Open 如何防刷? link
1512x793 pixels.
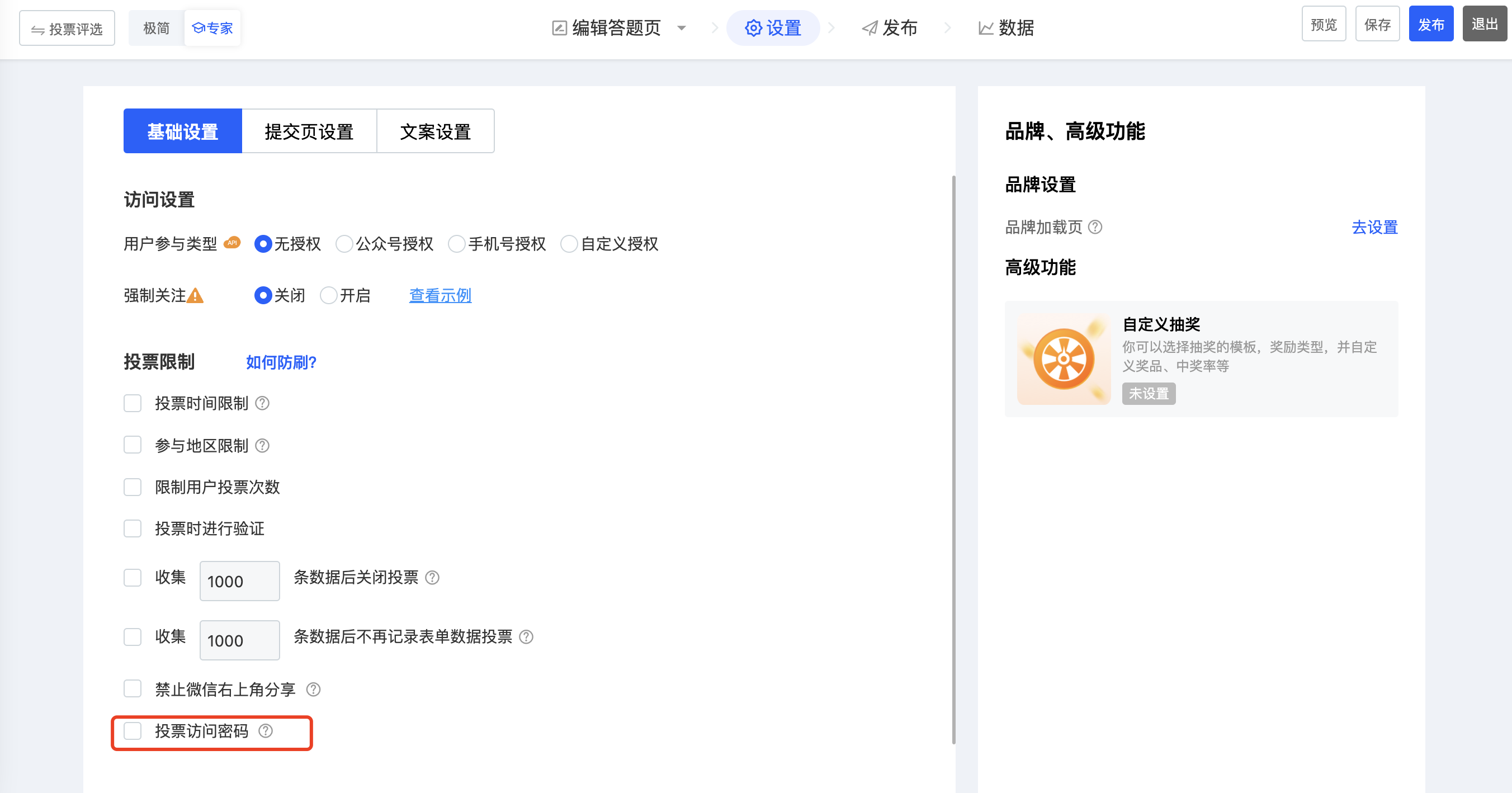point(281,362)
